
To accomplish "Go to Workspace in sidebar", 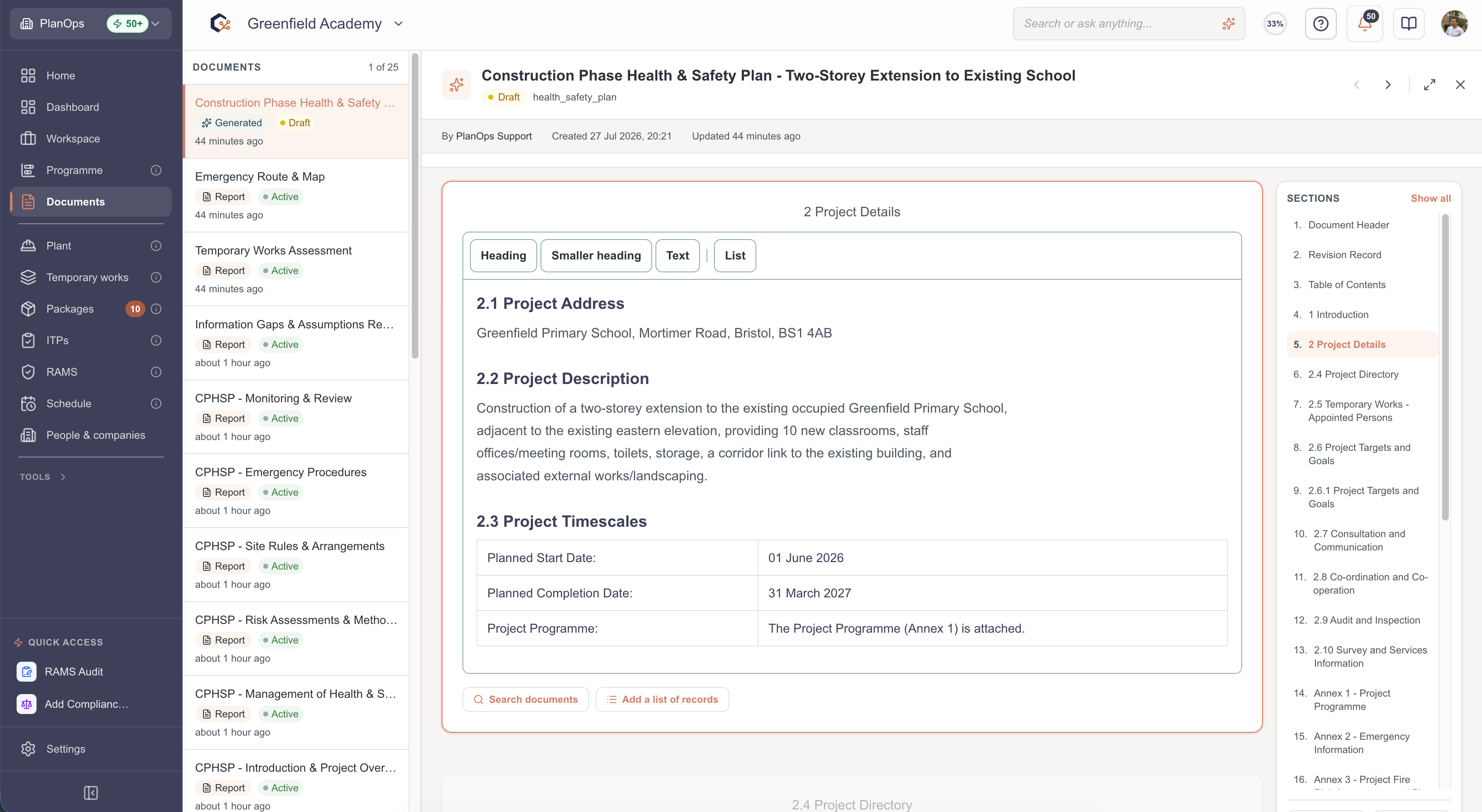I will tap(91, 139).
